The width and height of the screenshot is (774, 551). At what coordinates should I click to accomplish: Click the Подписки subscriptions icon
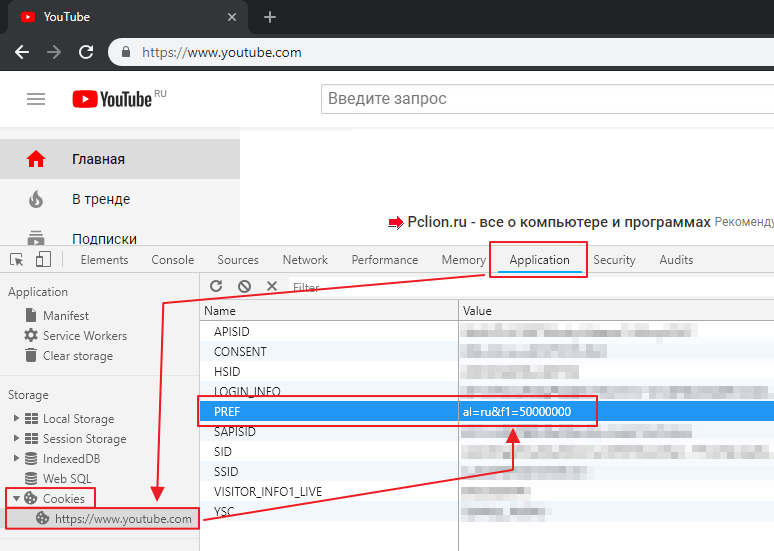point(36,238)
